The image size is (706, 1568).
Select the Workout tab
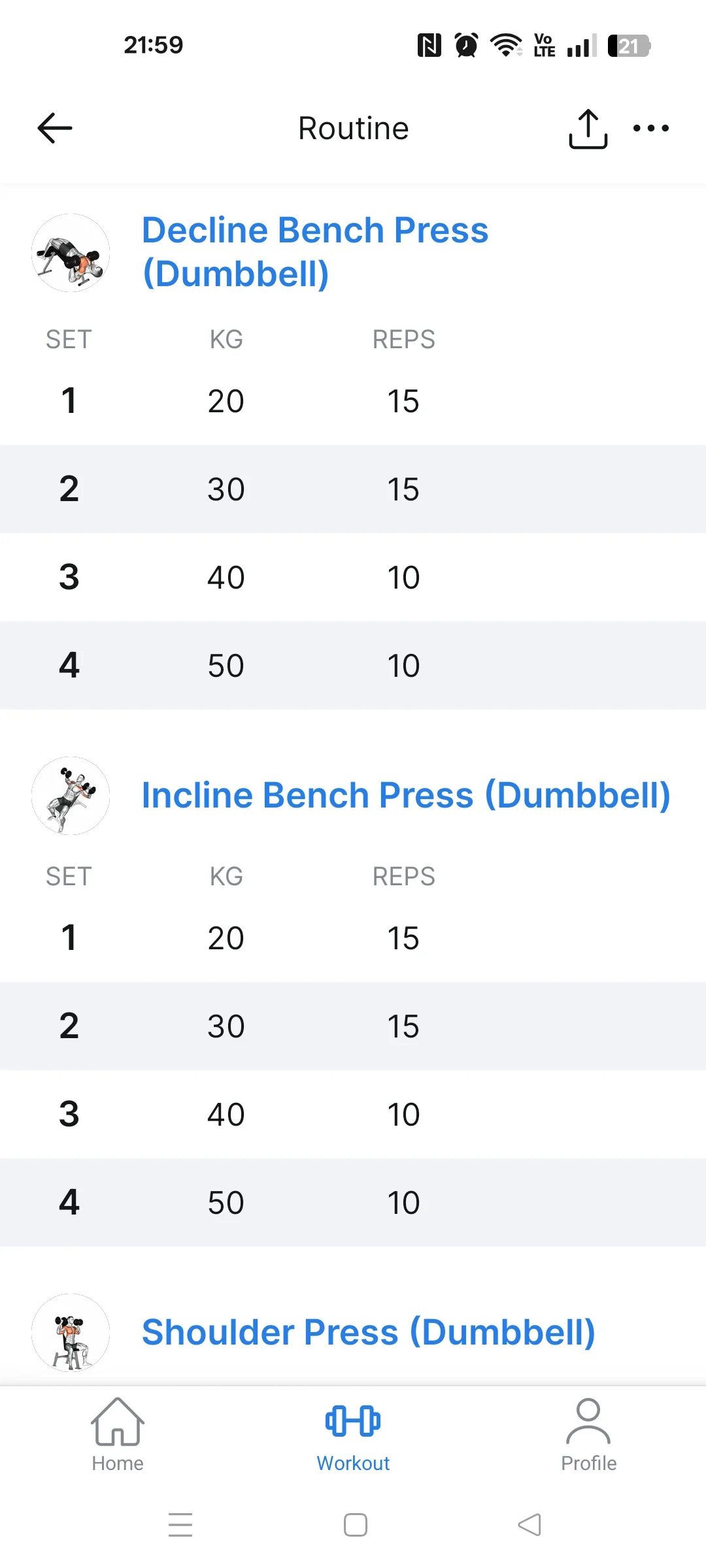pyautogui.click(x=353, y=1435)
